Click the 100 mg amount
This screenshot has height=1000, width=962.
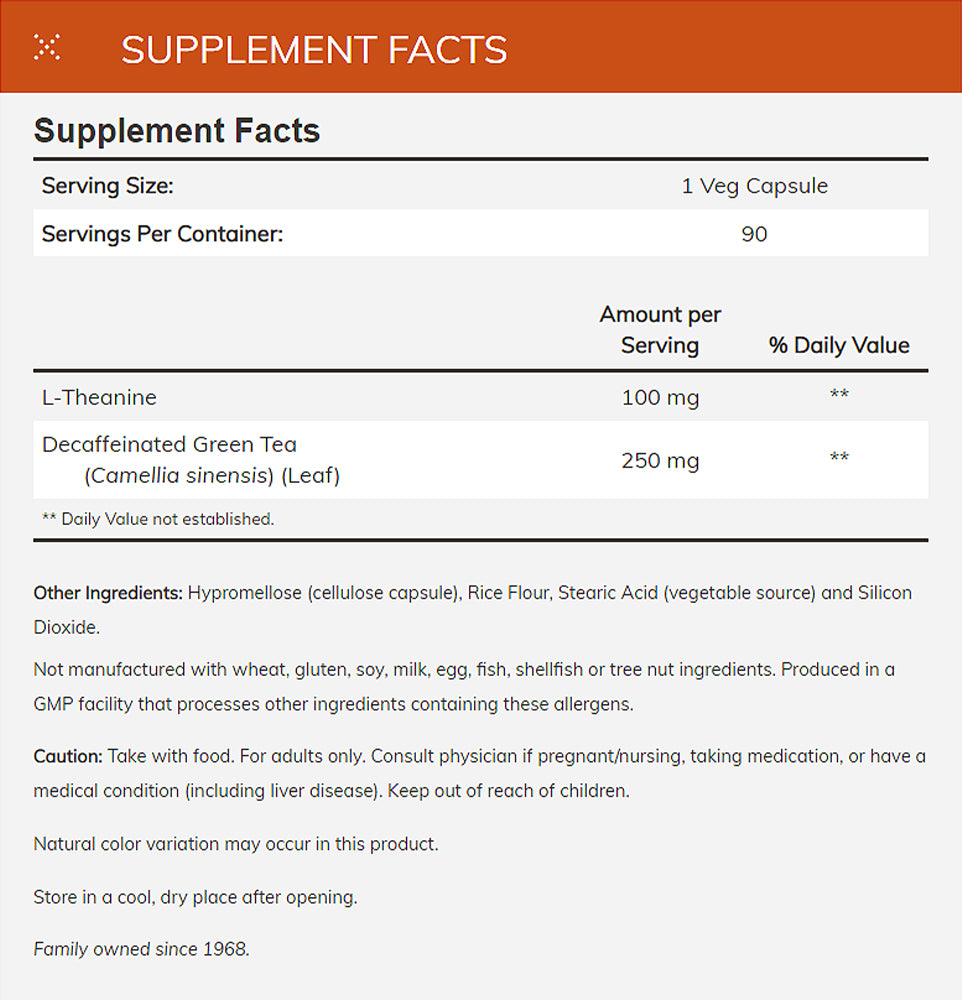[x=660, y=397]
